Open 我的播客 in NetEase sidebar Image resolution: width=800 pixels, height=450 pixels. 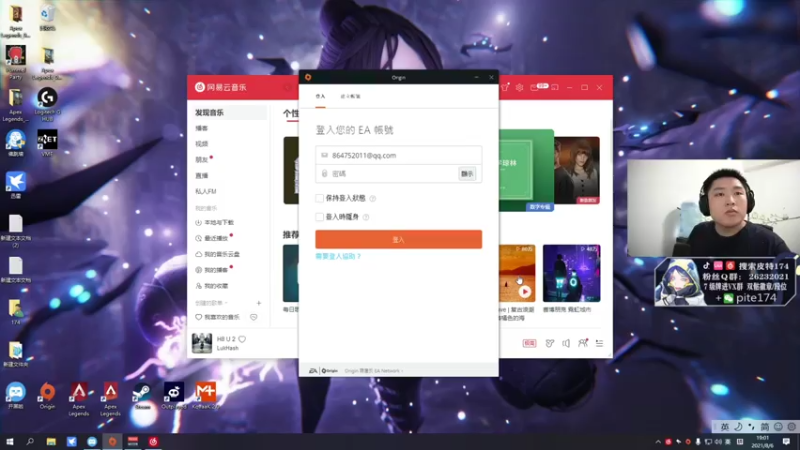[x=212, y=270]
